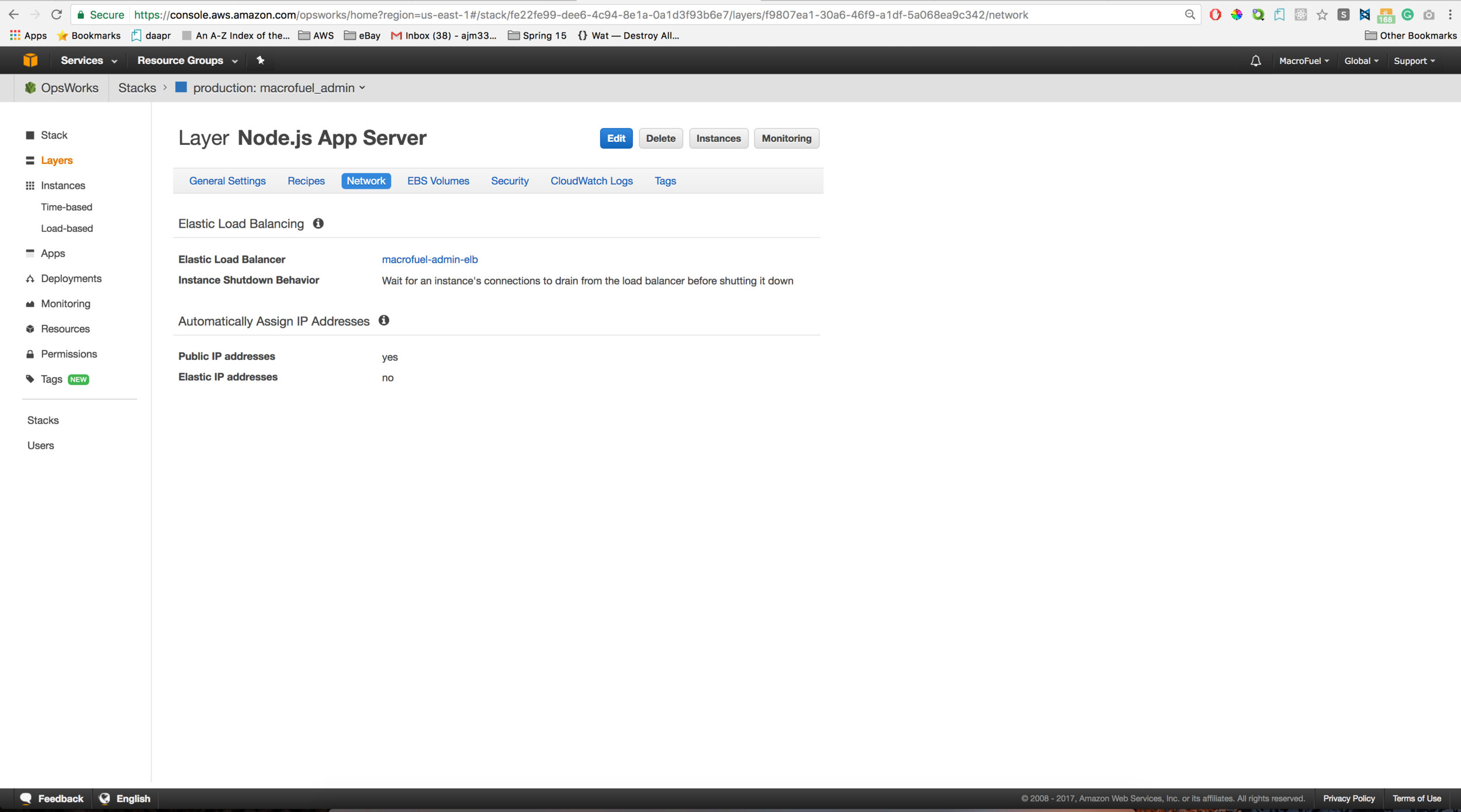The image size is (1461, 812).
Task: Open Other Bookmarks folder
Action: pyautogui.click(x=1410, y=36)
